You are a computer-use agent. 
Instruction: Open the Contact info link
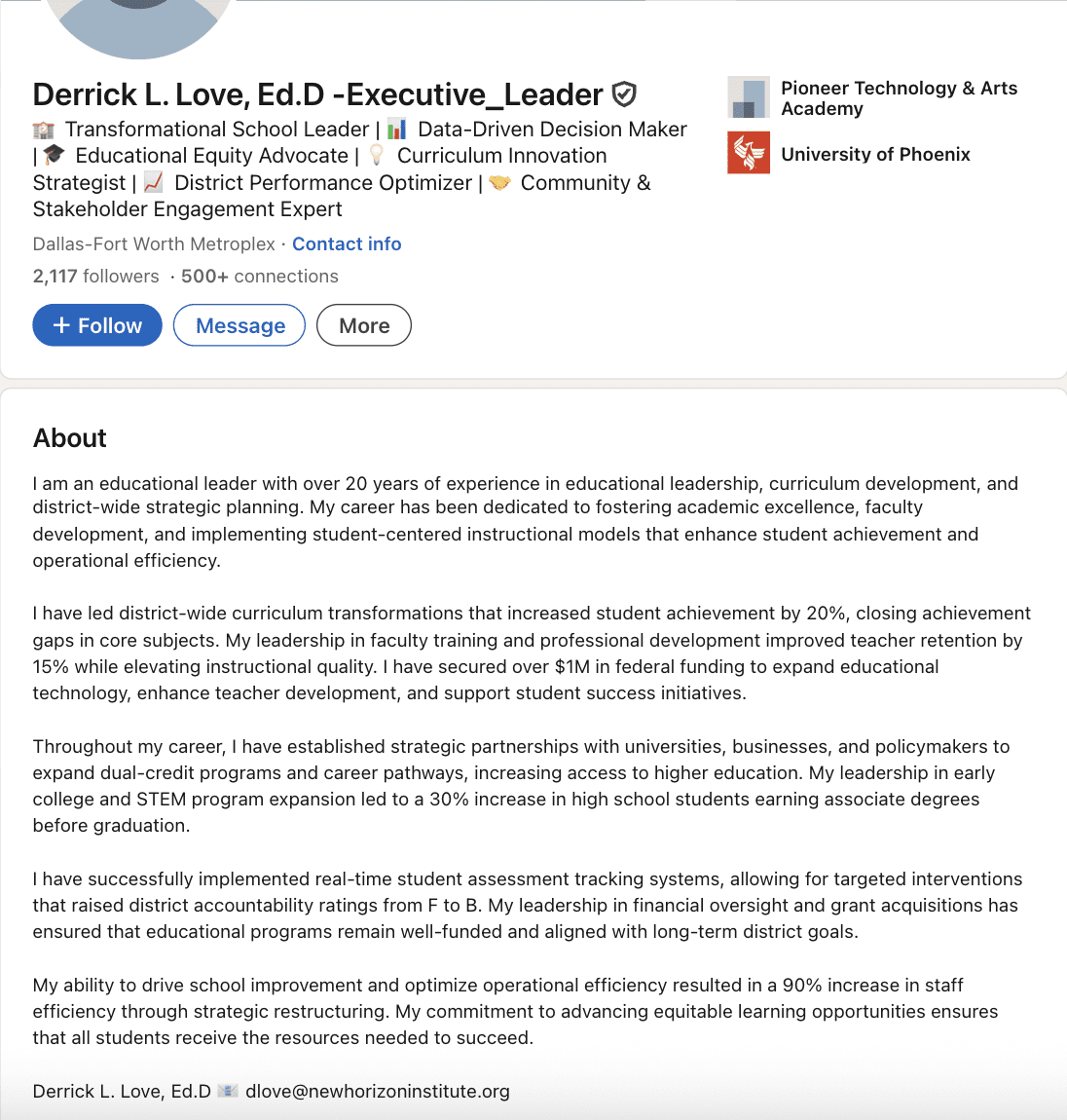point(347,244)
